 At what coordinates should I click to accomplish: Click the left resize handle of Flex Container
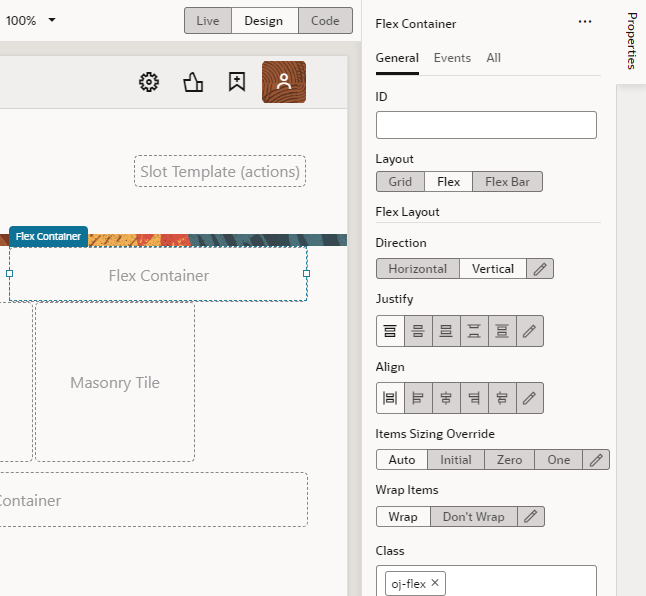tap(10, 273)
